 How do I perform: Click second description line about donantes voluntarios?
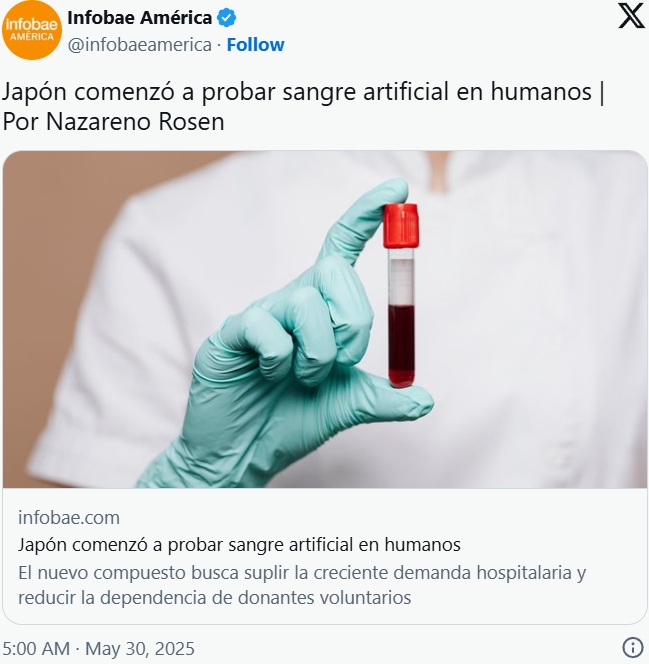214,598
